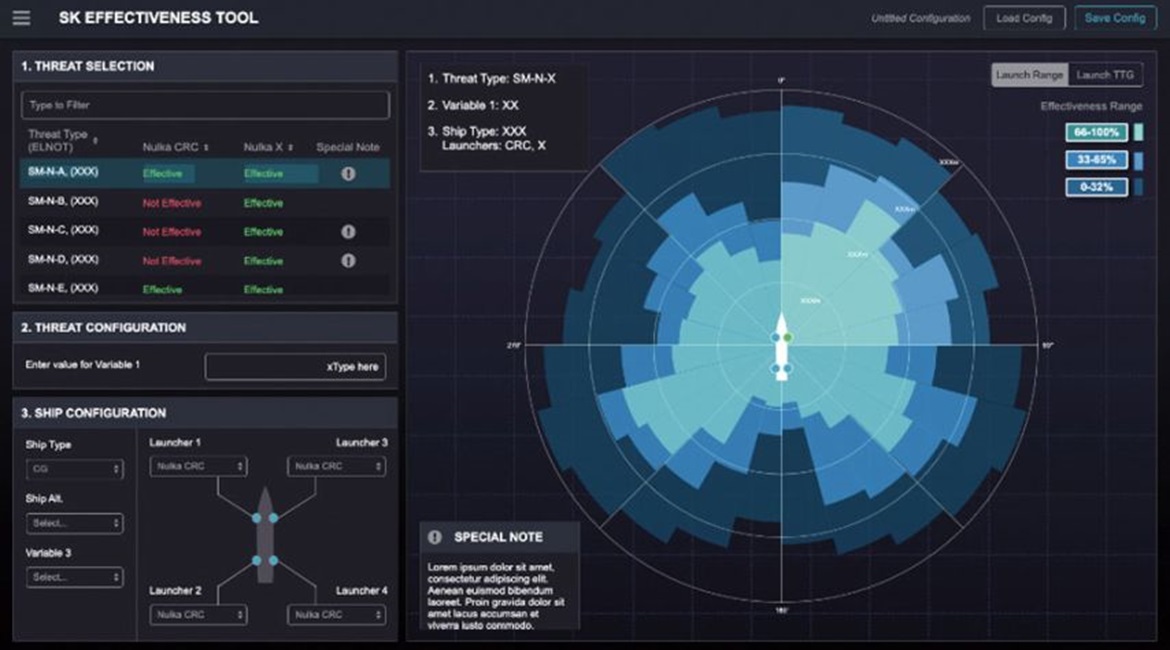Click the Load Config button
The width and height of the screenshot is (1170, 650).
(x=1024, y=18)
